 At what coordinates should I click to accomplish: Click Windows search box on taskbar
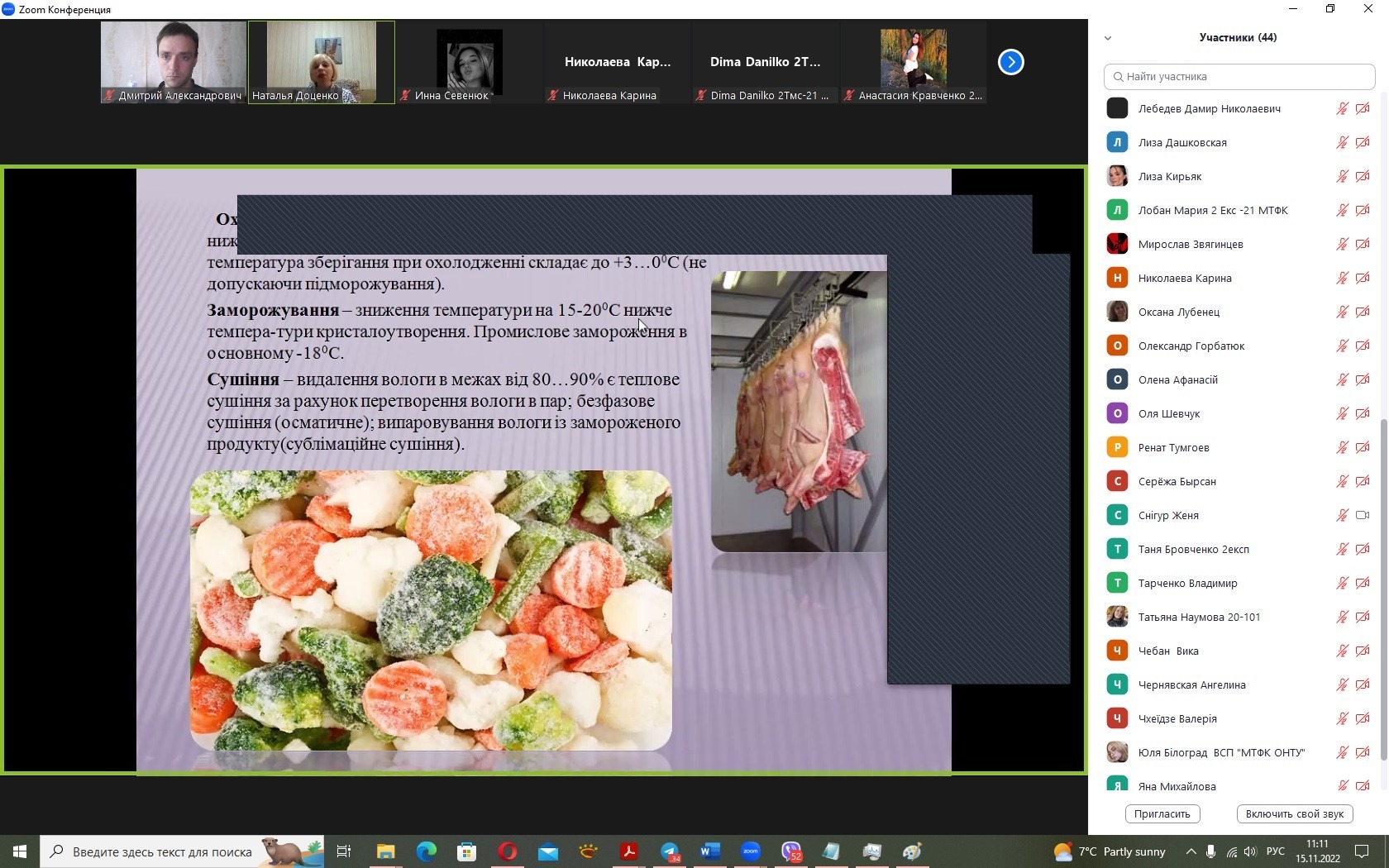point(182,851)
